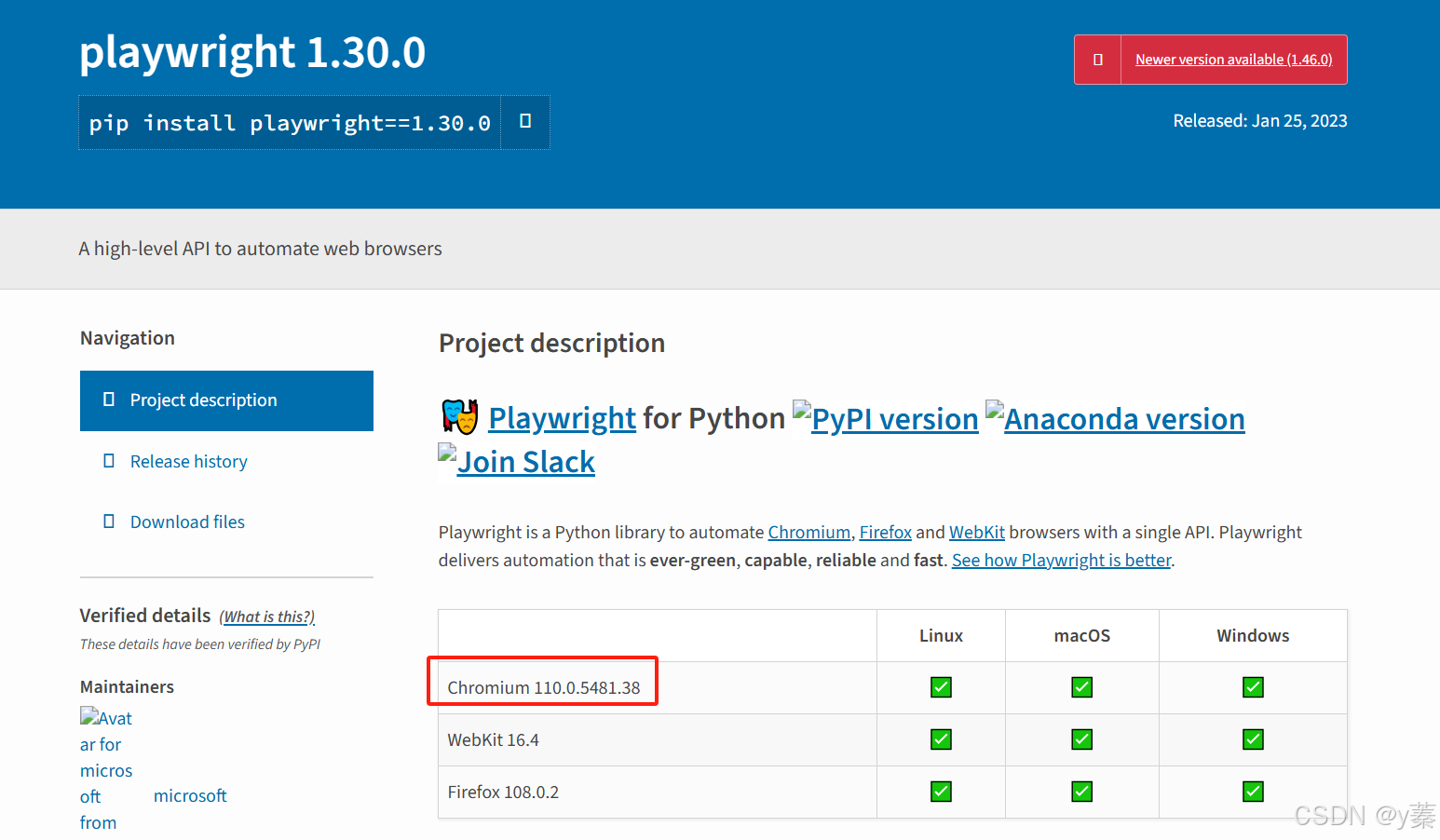Click the Chromium macOS green checkmark
The image size is (1440, 840).
[1081, 687]
